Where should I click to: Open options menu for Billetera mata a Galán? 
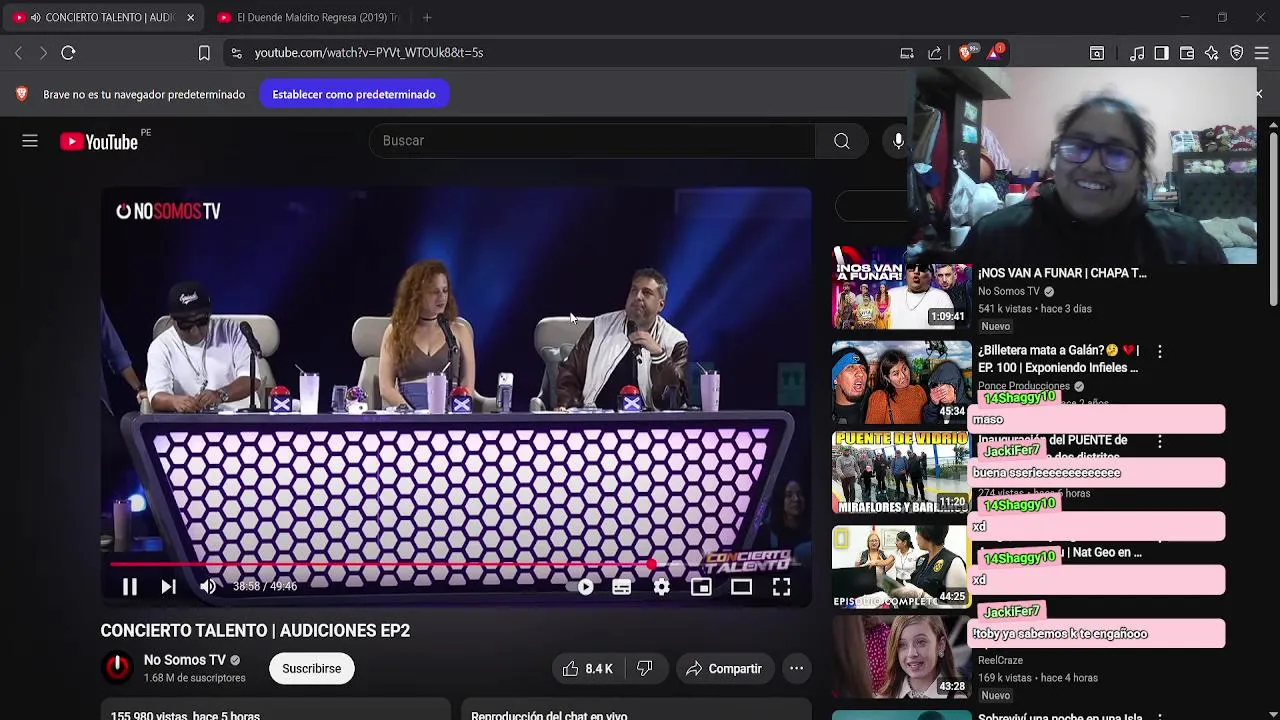pos(1159,352)
